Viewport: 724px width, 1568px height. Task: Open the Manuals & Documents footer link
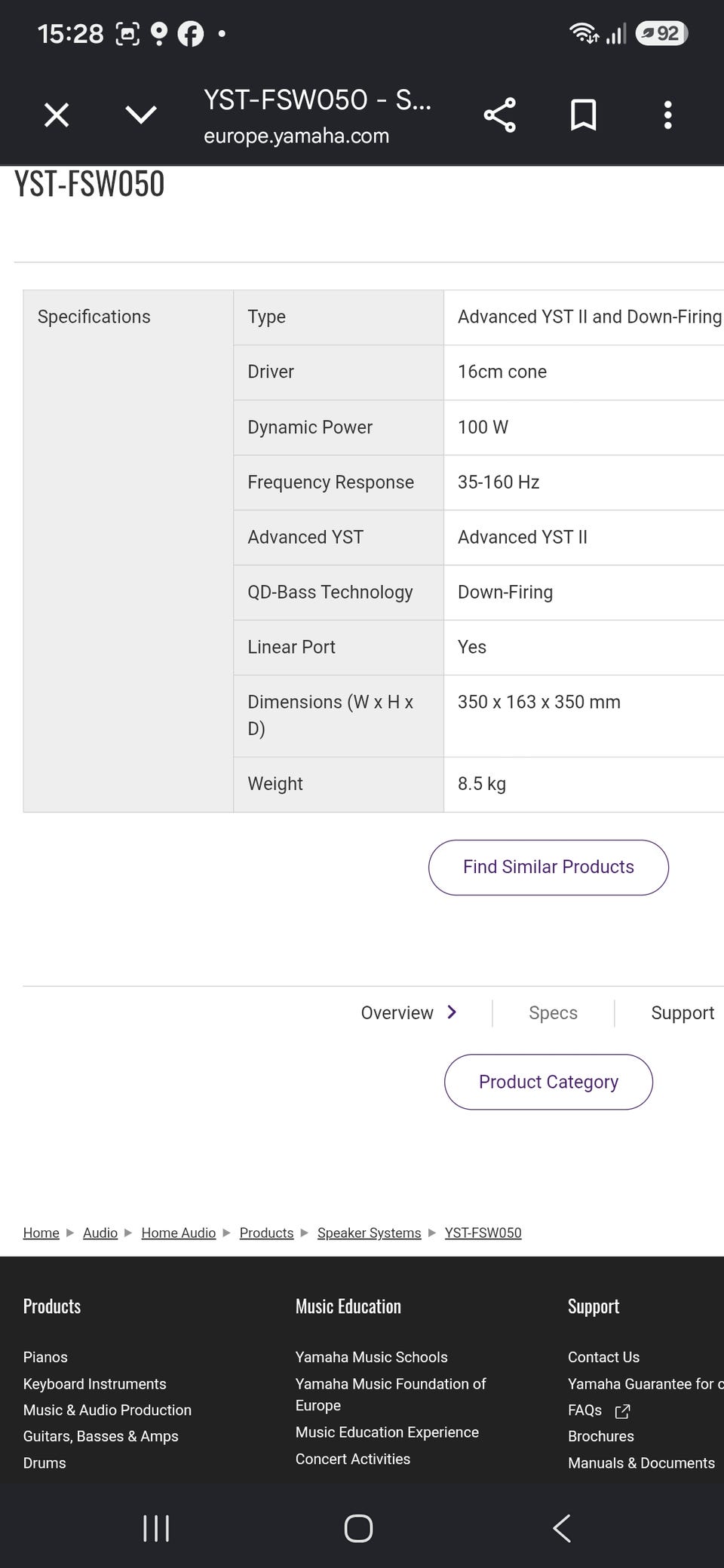click(x=641, y=1462)
